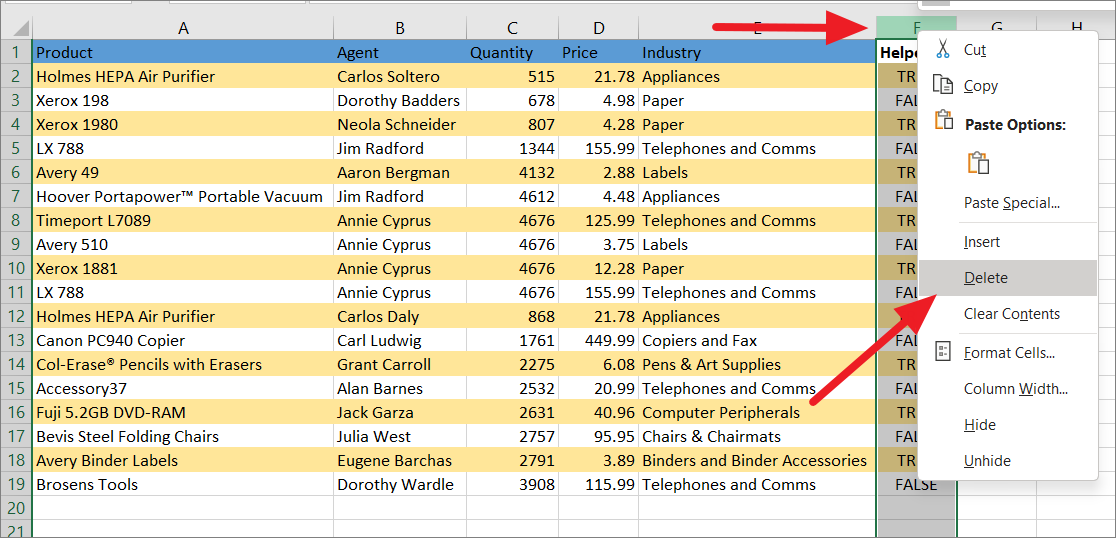Click the Carlos Daly cell
This screenshot has width=1116, height=538.
[400, 317]
